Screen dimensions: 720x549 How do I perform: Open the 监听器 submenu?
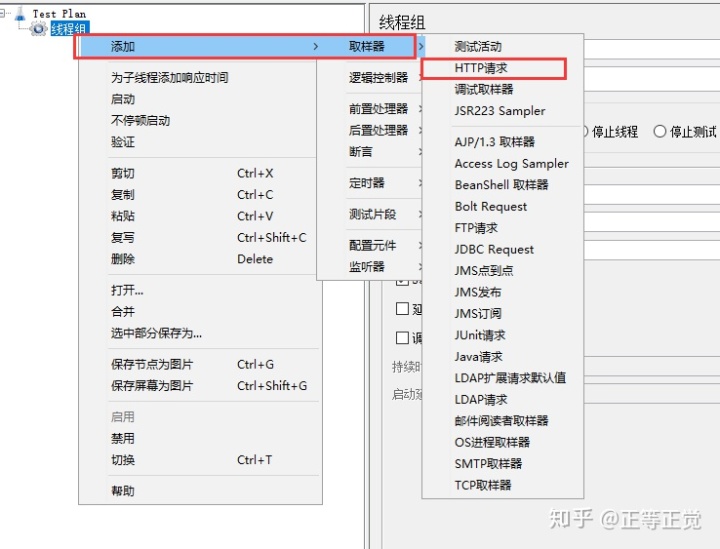pyautogui.click(x=370, y=267)
